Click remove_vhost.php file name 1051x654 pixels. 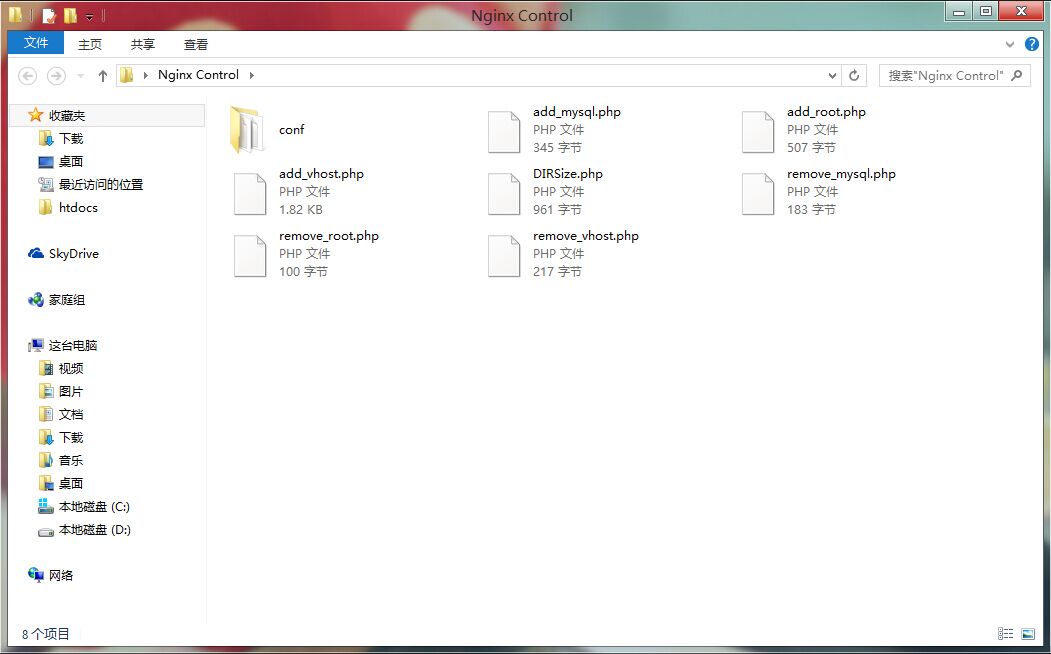click(586, 236)
